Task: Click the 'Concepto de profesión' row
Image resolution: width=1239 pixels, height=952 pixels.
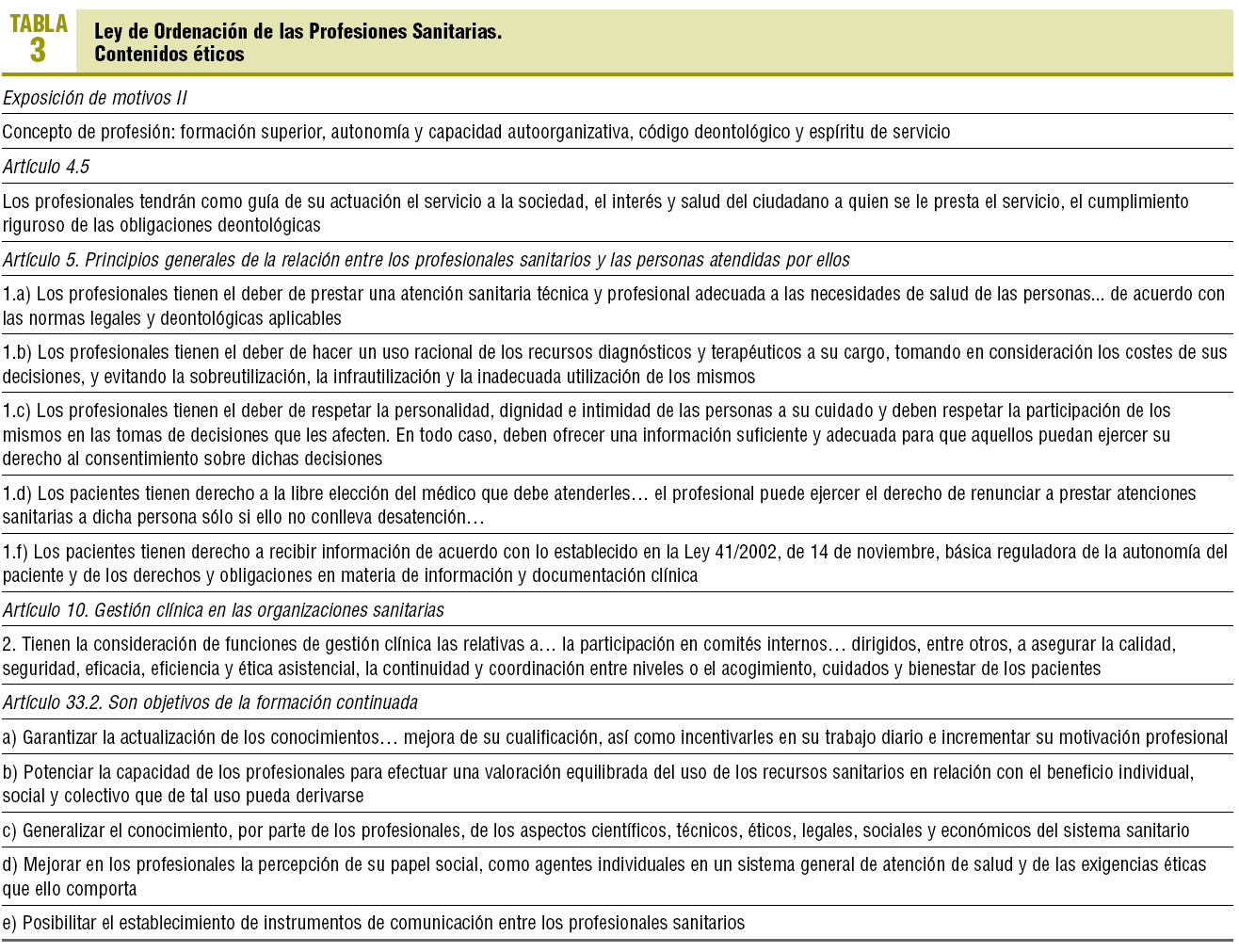Action: (475, 132)
